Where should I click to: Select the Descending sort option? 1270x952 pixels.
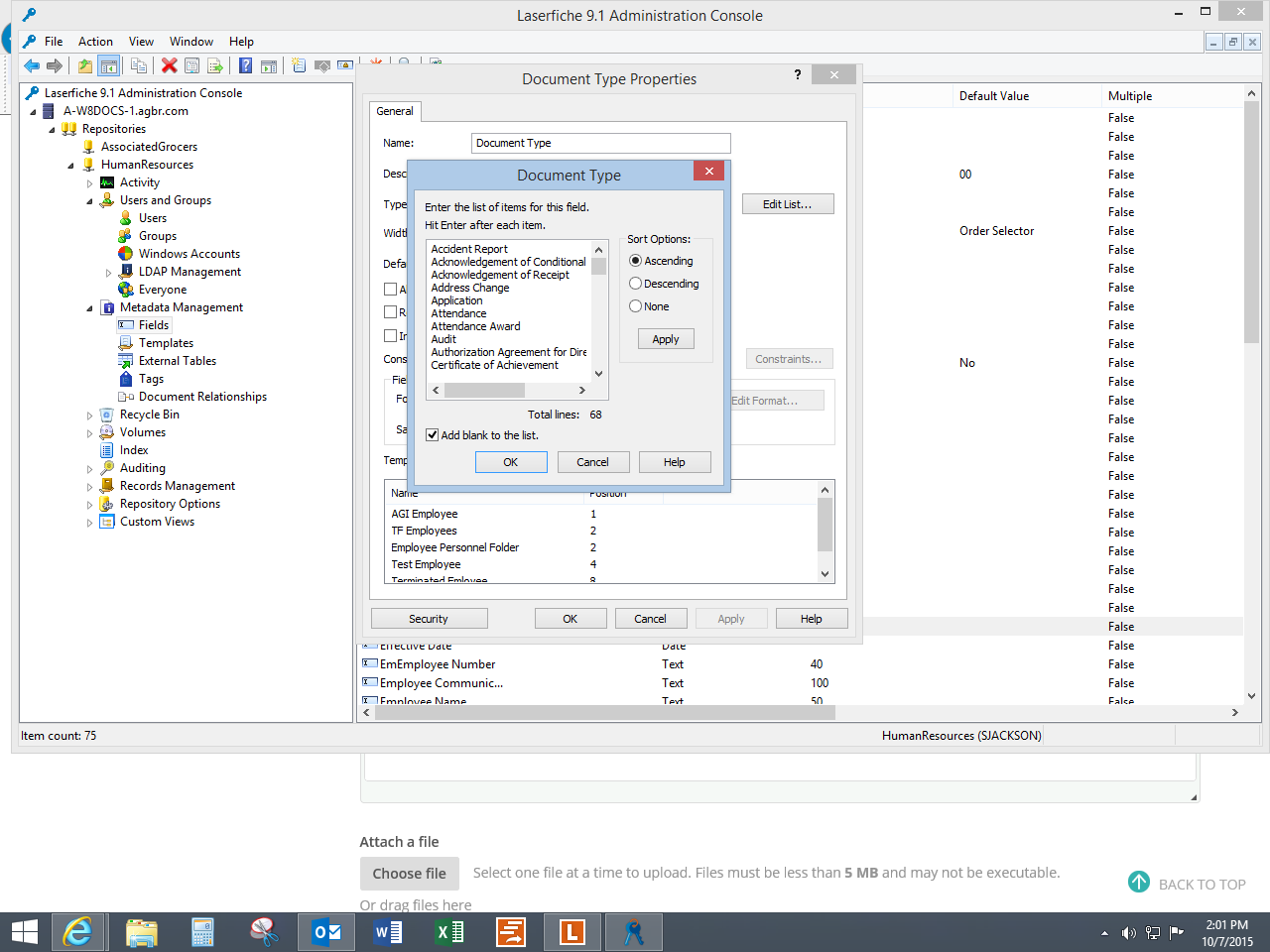tap(635, 284)
